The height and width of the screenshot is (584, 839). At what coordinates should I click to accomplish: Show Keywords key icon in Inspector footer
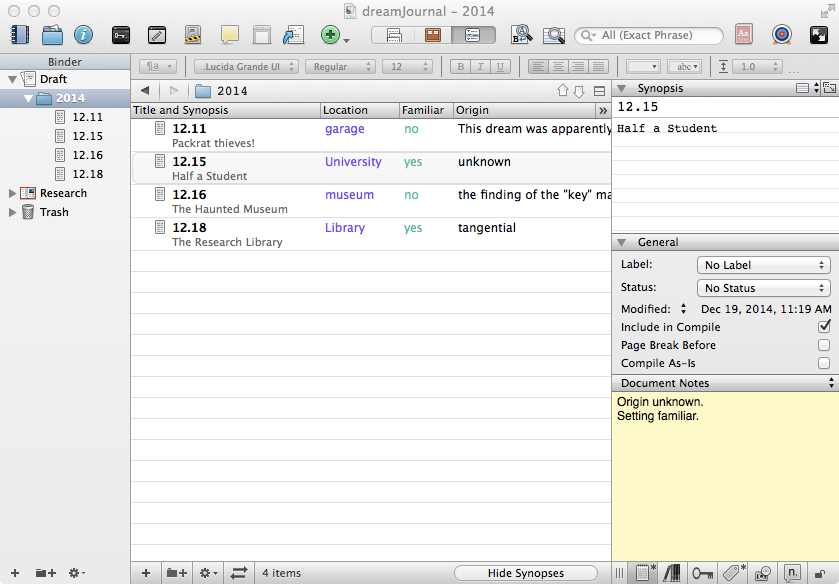[703, 573]
